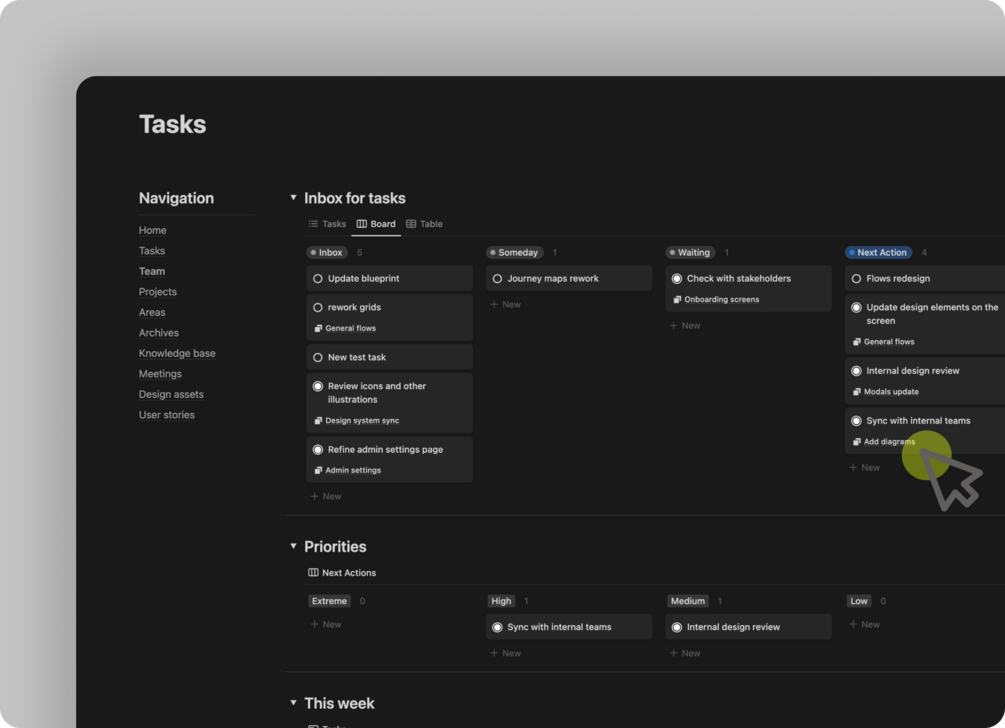Switch to the Board view tab
The height and width of the screenshot is (728, 1005).
[x=376, y=224]
